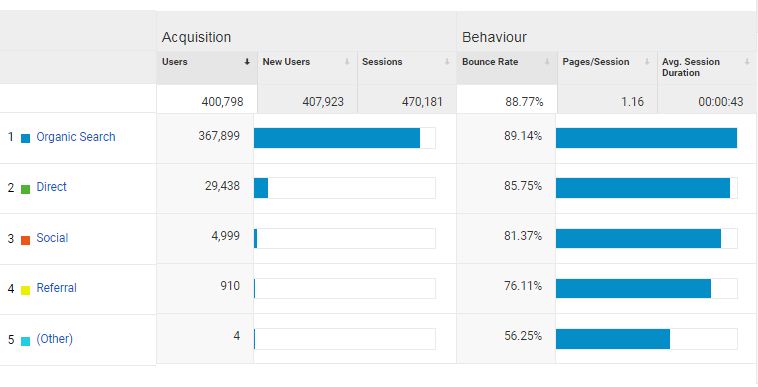
Task: Sort by New Users arrow icon
Action: click(x=347, y=62)
